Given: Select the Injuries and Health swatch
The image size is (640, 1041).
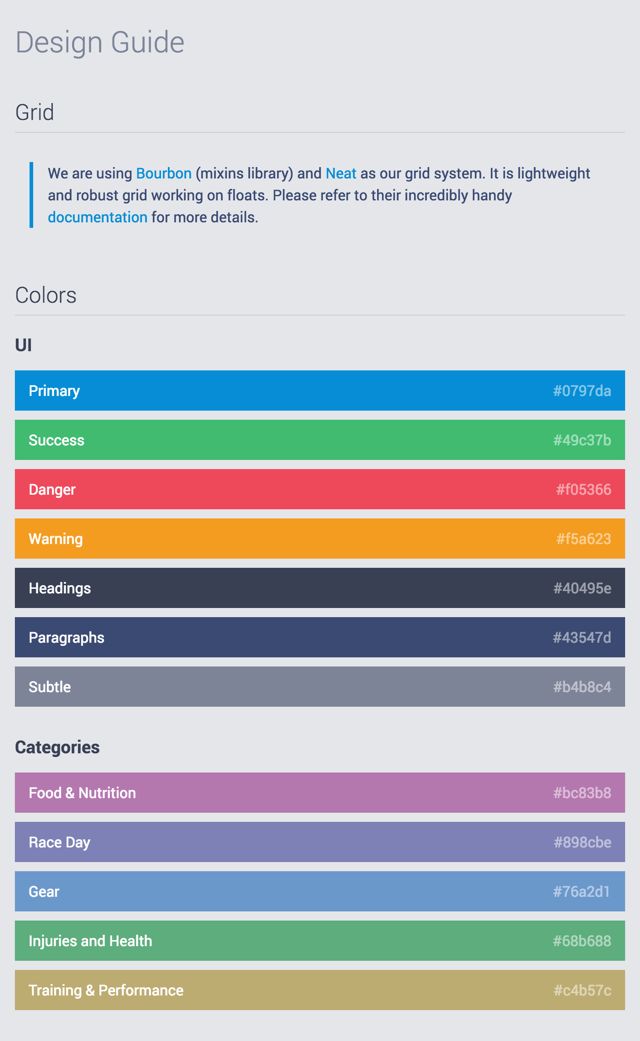Looking at the screenshot, I should pos(320,941).
